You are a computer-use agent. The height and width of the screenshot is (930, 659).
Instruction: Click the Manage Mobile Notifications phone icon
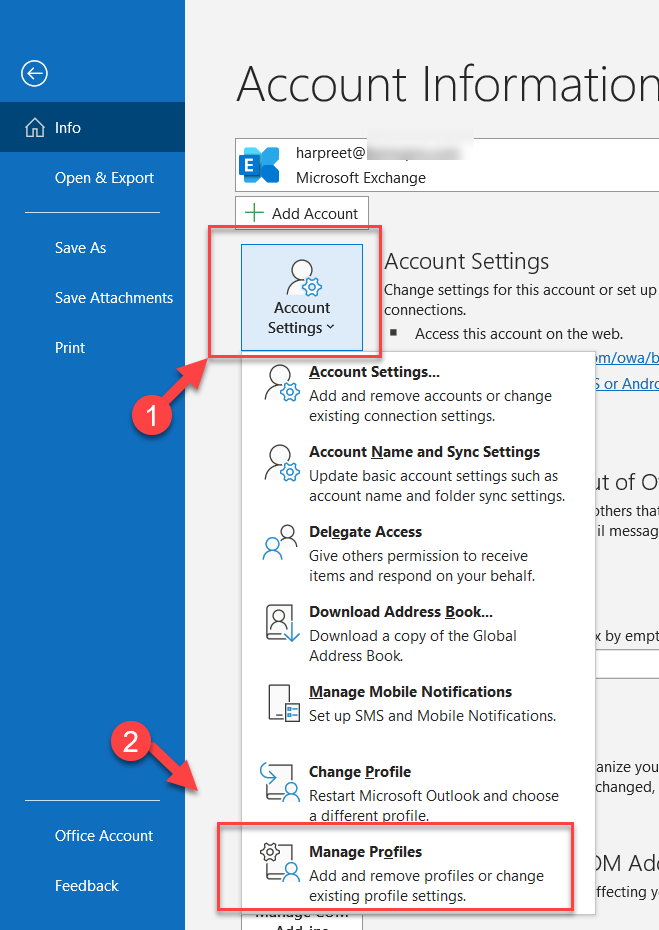click(284, 703)
